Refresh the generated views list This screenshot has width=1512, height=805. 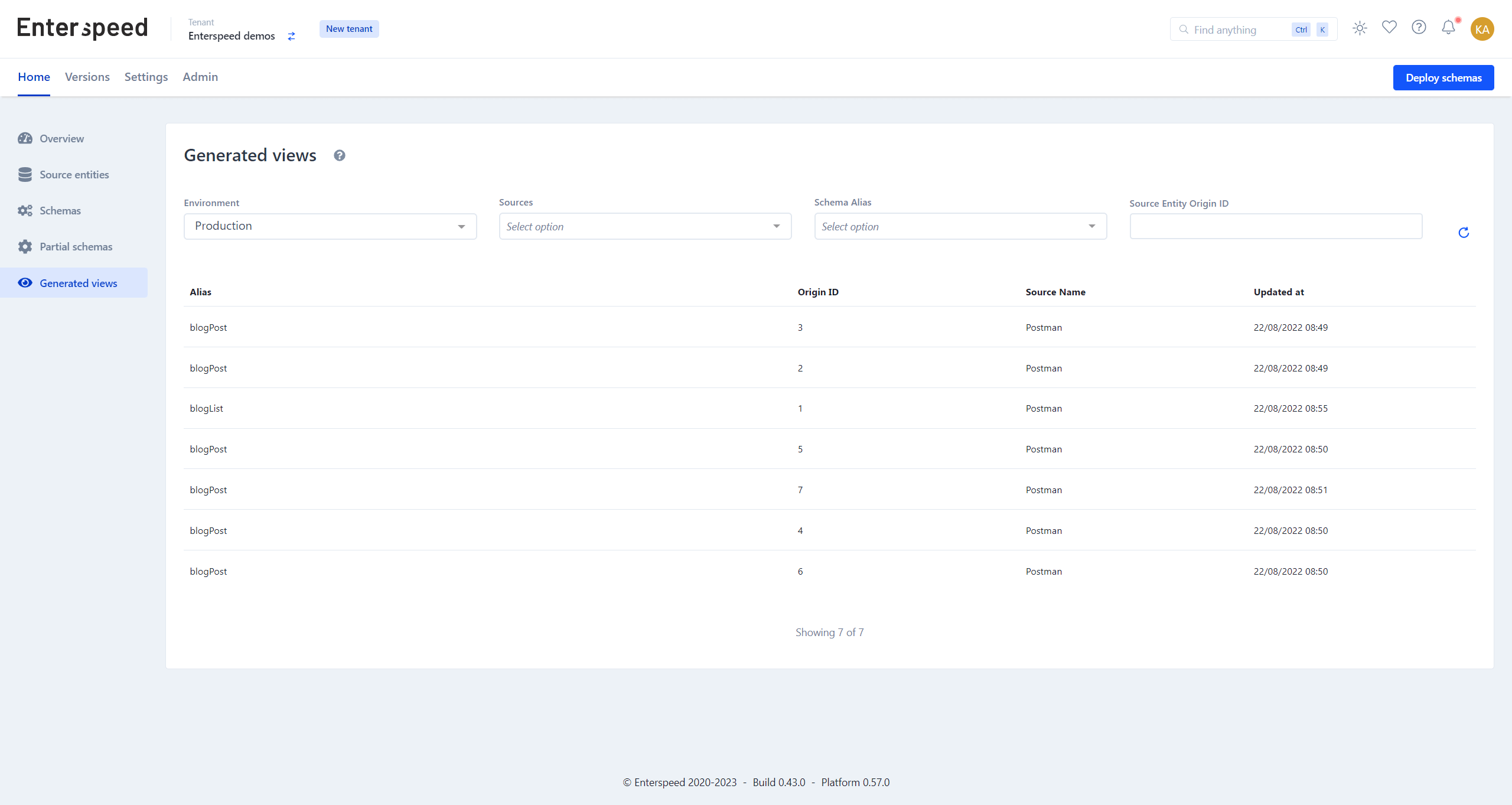point(1464,233)
